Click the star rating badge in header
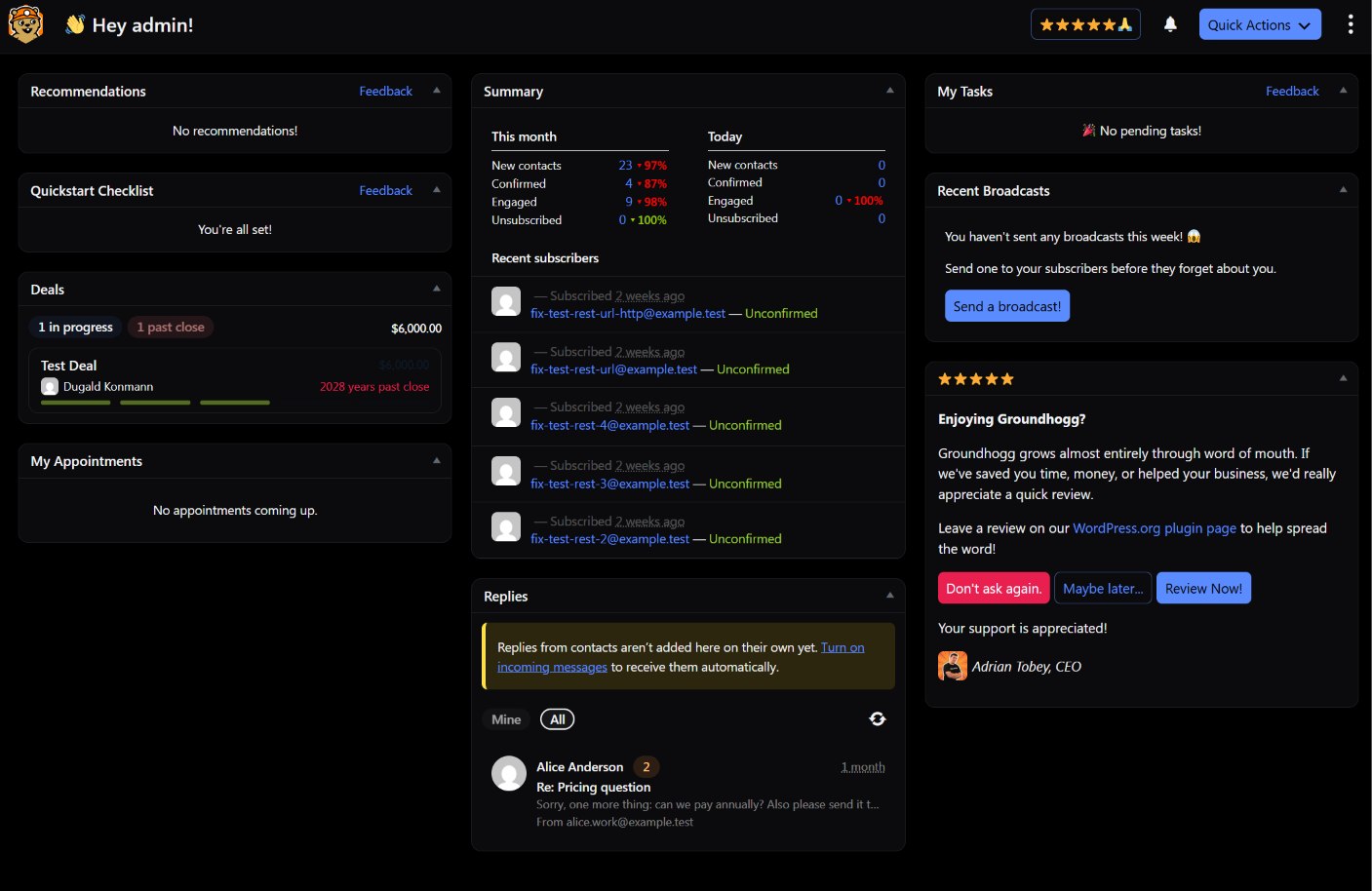The image size is (1372, 891). (x=1085, y=24)
